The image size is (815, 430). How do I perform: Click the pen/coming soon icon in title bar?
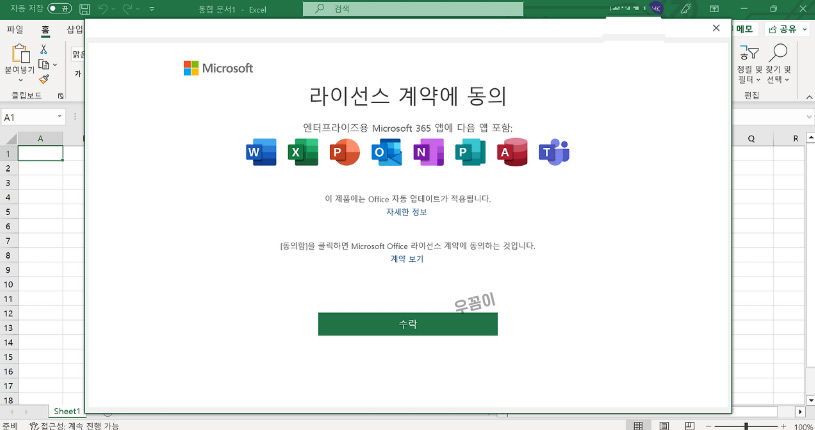(686, 9)
